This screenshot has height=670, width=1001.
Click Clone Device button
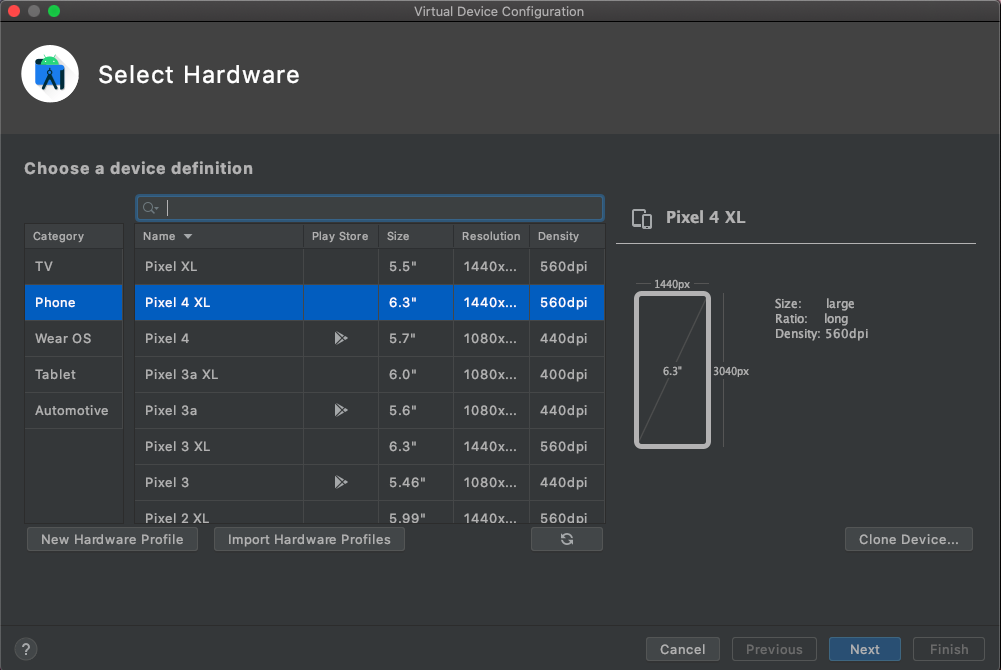[909, 539]
